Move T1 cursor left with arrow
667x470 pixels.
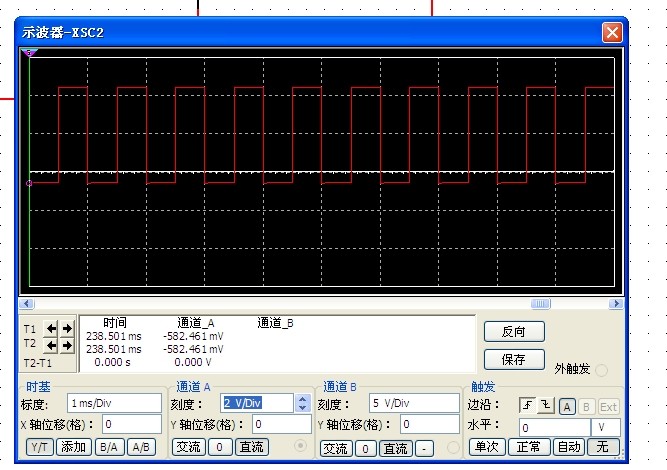pyautogui.click(x=52, y=329)
